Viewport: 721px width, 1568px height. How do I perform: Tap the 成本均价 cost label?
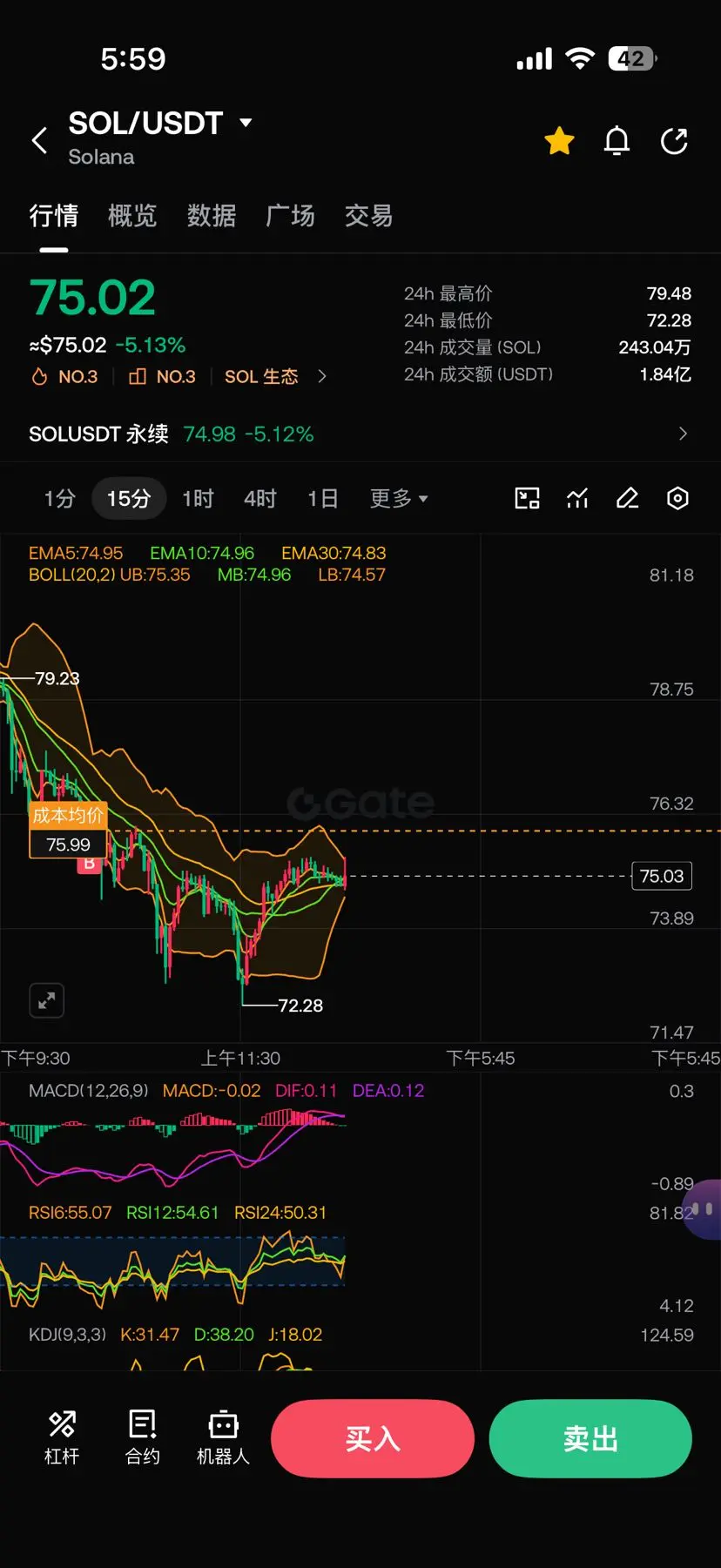(x=68, y=815)
